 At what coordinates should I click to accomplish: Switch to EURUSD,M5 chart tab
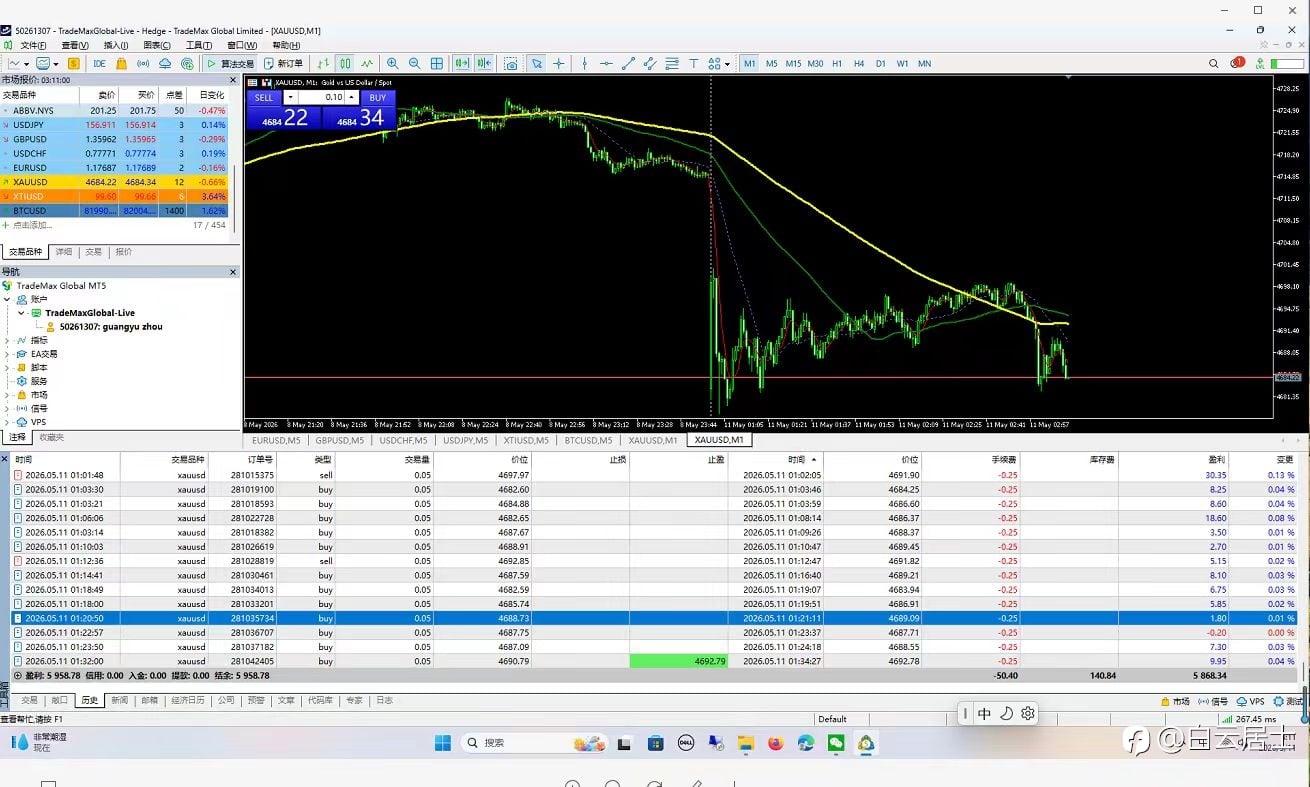click(x=276, y=440)
